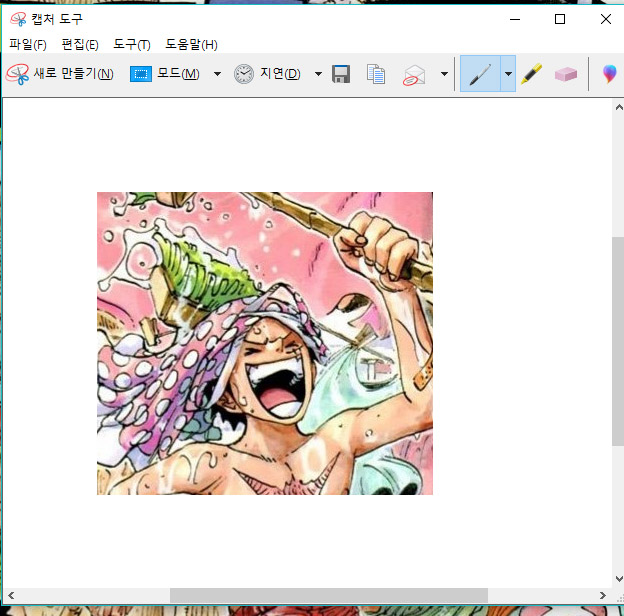This screenshot has width=624, height=616.
Task: Expand the Mode dropdown arrow
Action: click(217, 74)
